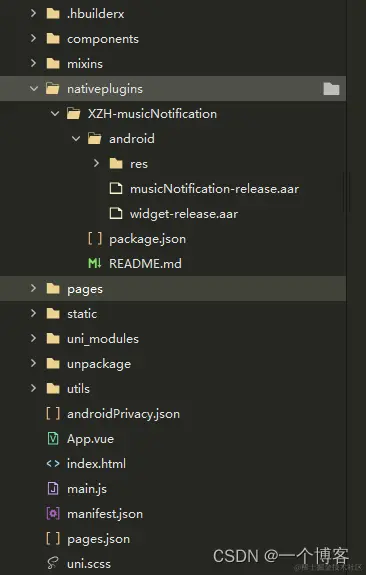Open the pages.json file

click(x=98, y=539)
